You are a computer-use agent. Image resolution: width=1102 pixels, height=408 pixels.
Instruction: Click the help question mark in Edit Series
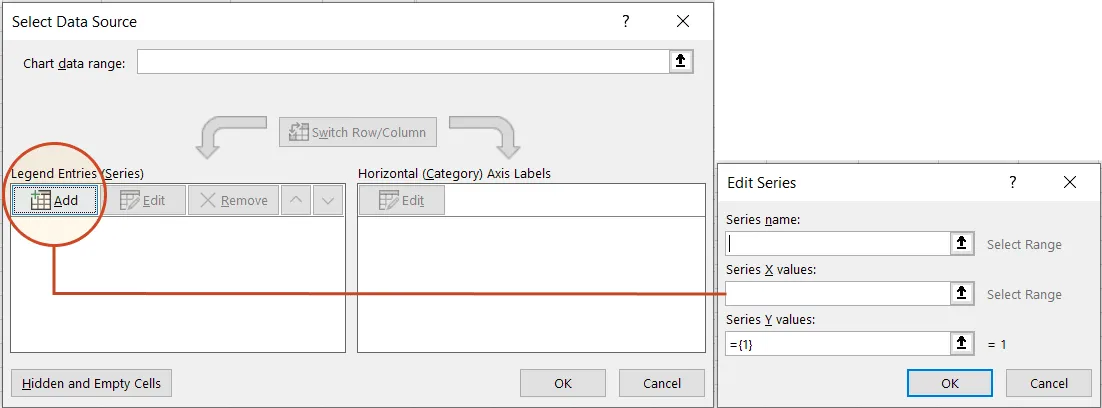pyautogui.click(x=1012, y=183)
